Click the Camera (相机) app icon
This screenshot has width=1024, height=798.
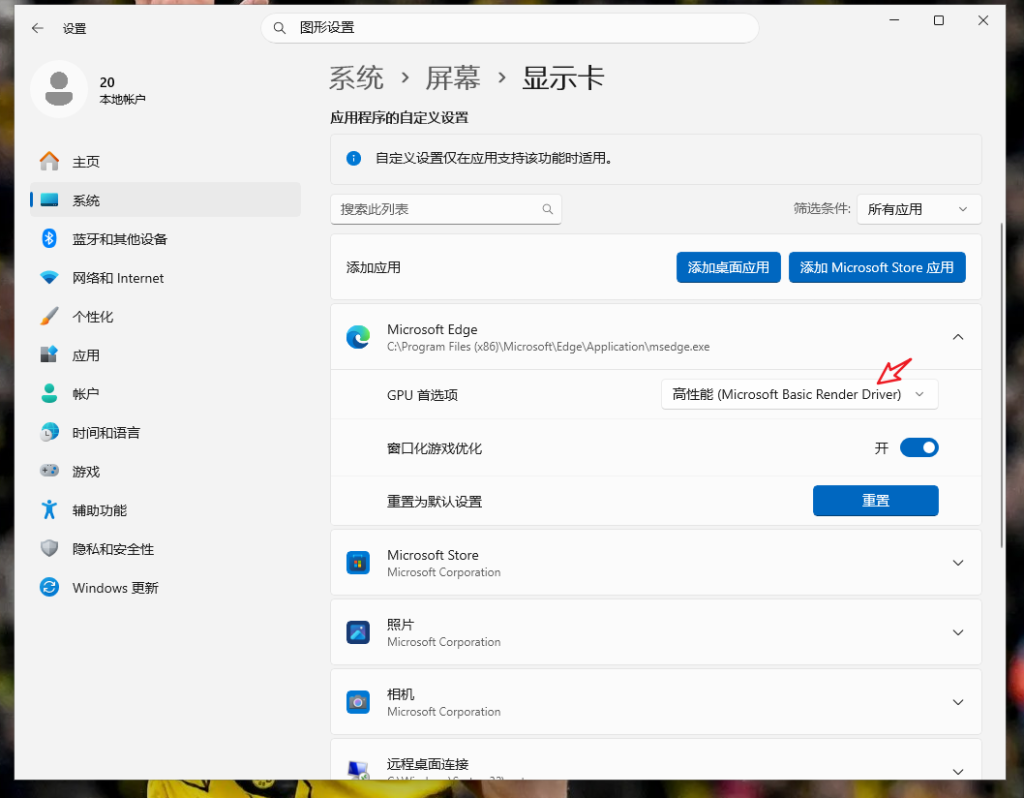click(358, 702)
